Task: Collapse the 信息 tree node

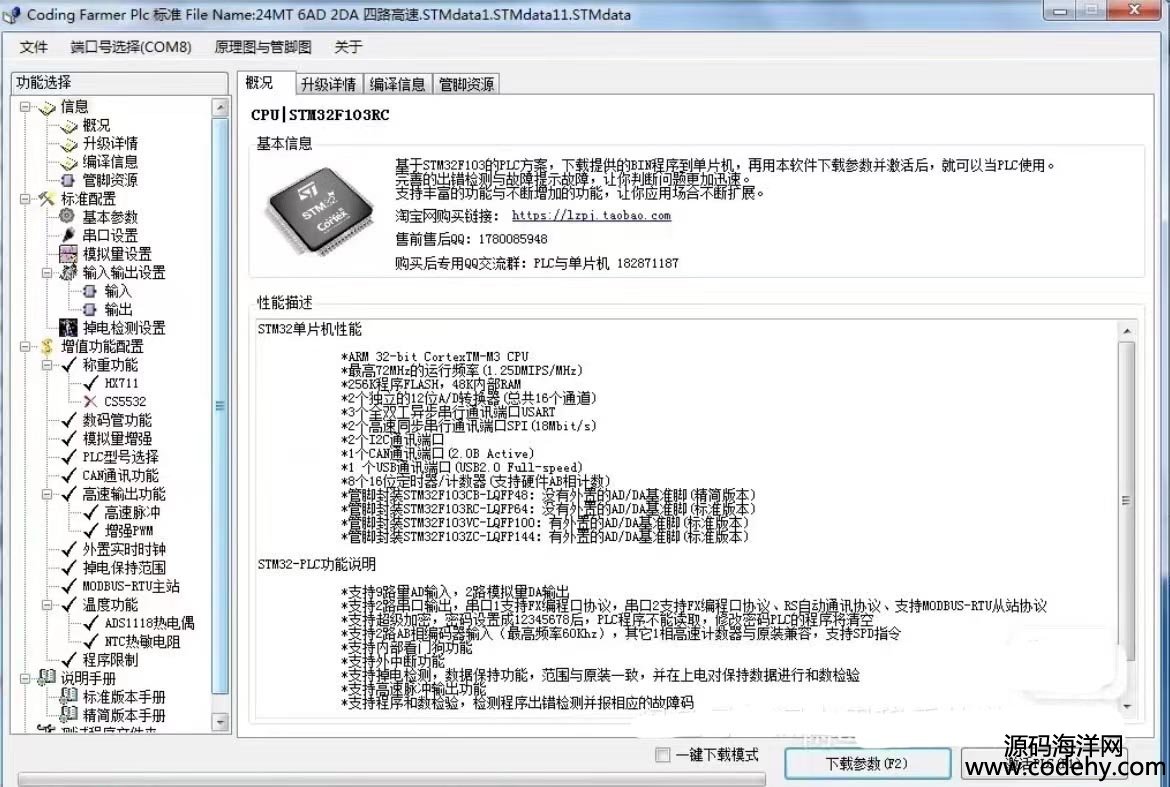Action: pos(25,107)
